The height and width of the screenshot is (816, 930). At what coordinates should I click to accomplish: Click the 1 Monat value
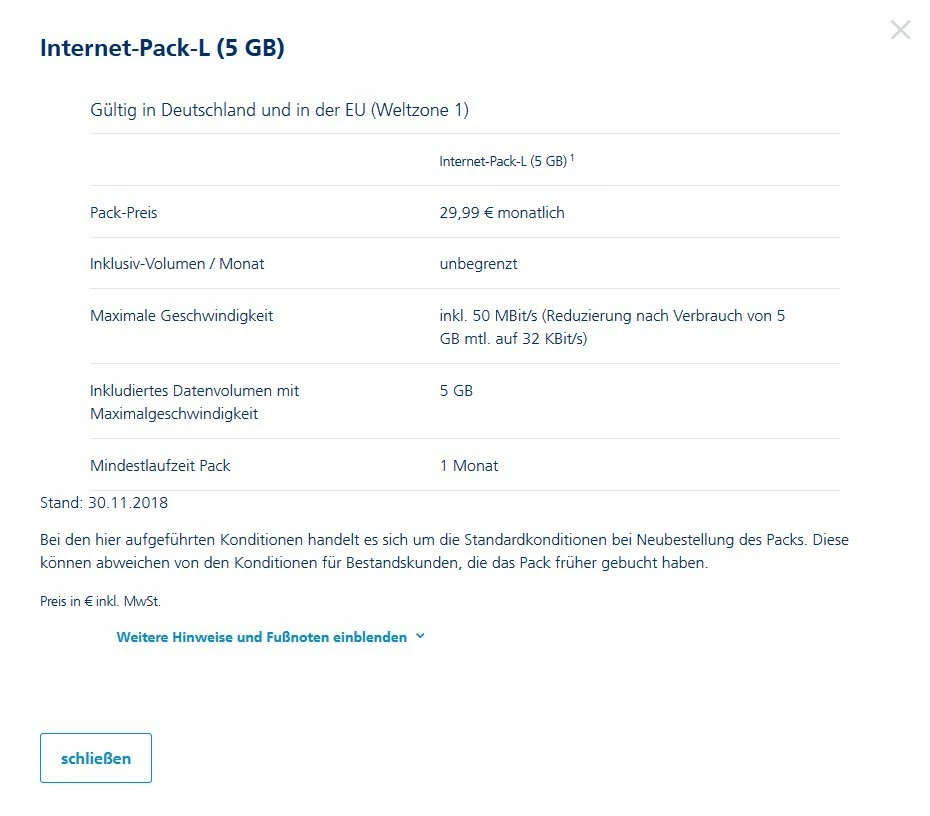[468, 466]
